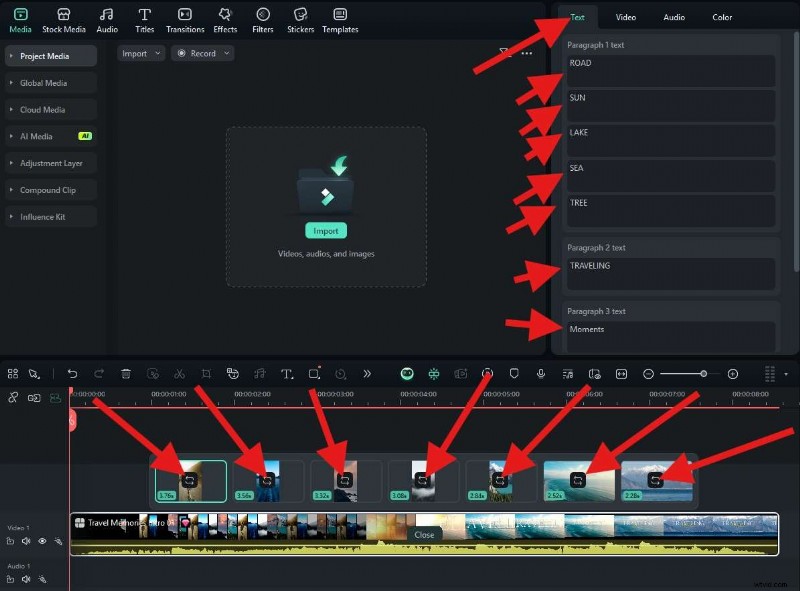Switch to the Video tab
800x591 pixels.
(624, 17)
